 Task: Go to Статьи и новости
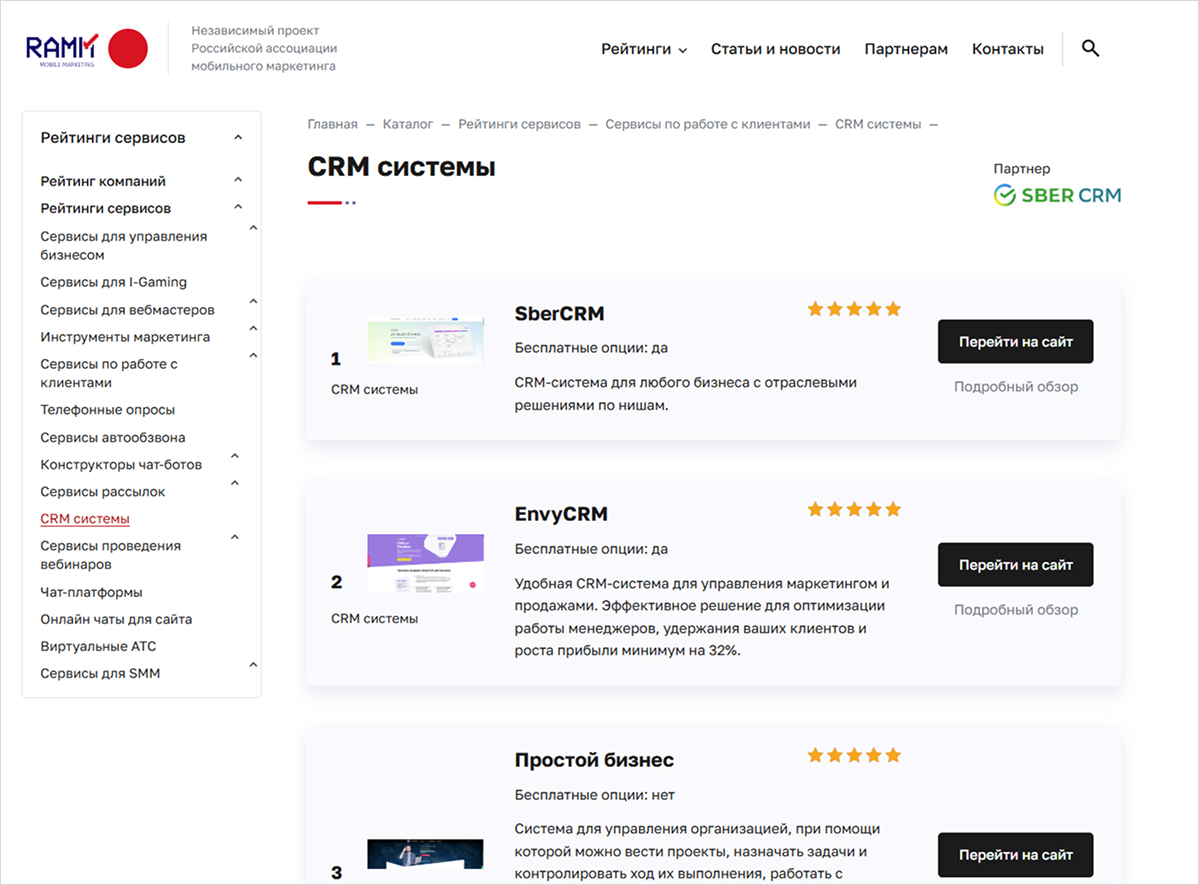775,49
